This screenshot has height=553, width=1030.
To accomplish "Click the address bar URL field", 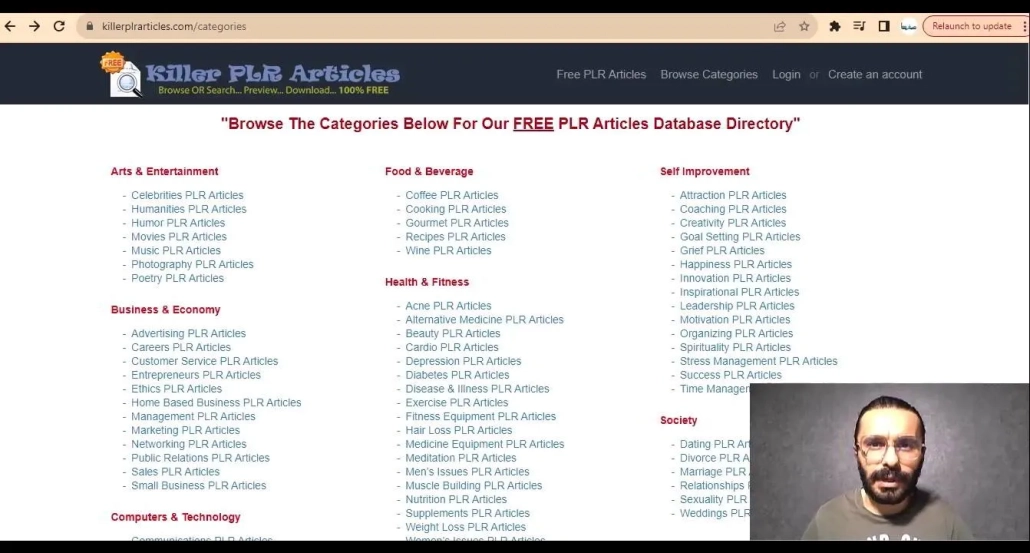I will (400, 27).
